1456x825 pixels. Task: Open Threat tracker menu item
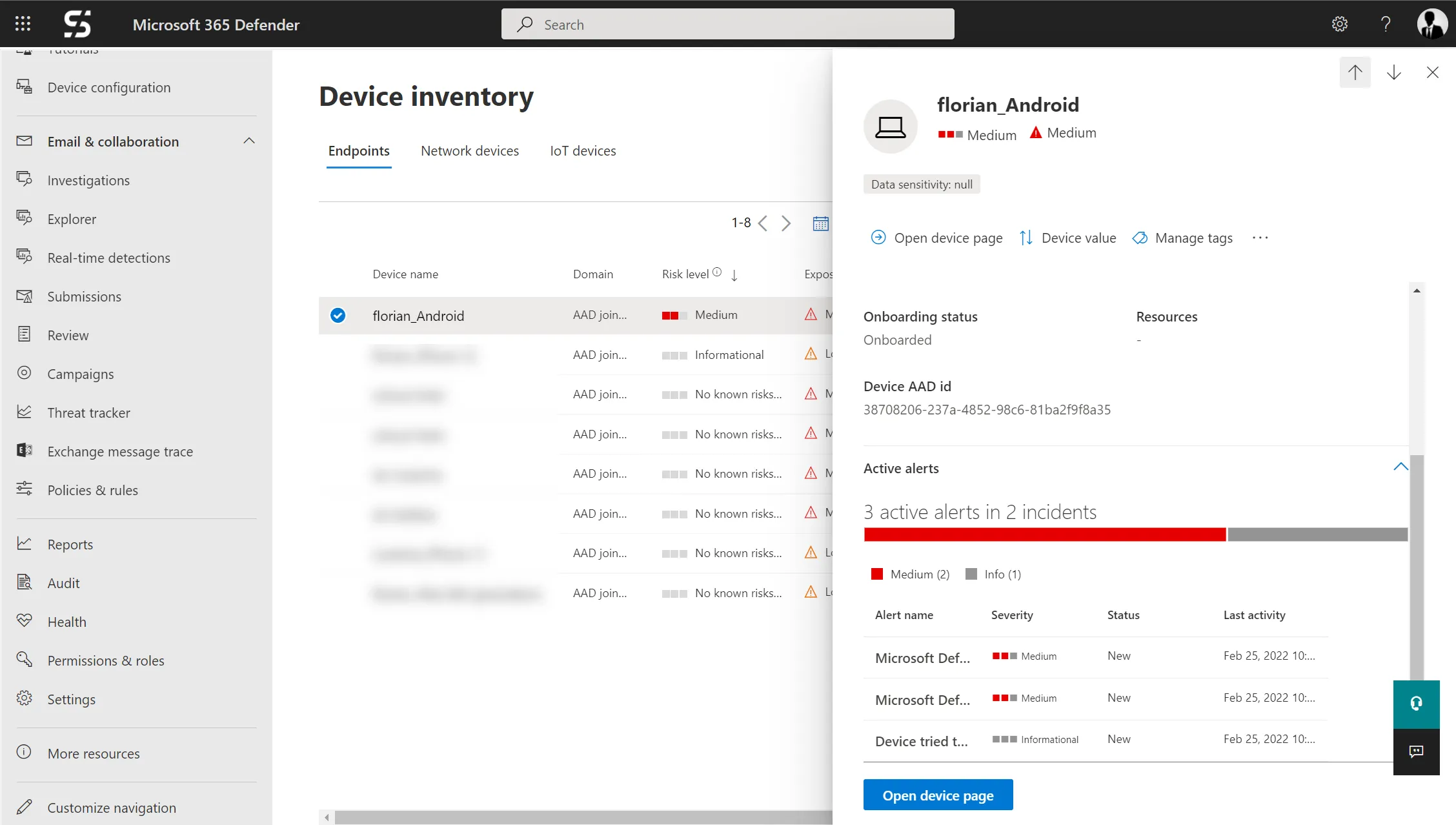click(89, 412)
